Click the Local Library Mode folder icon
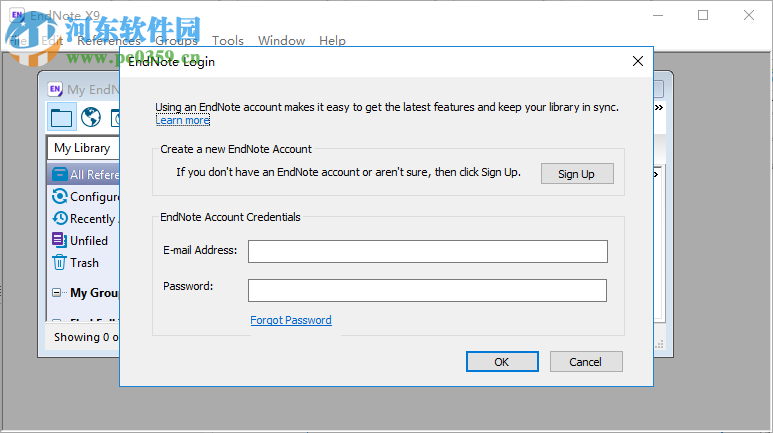 click(x=62, y=118)
